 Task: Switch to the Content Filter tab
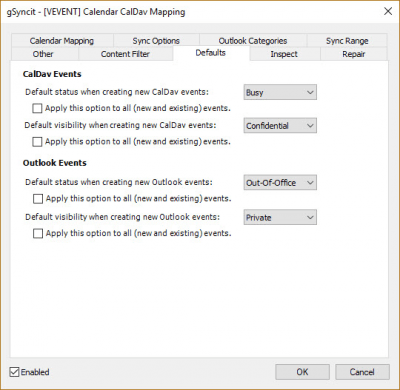pos(125,54)
